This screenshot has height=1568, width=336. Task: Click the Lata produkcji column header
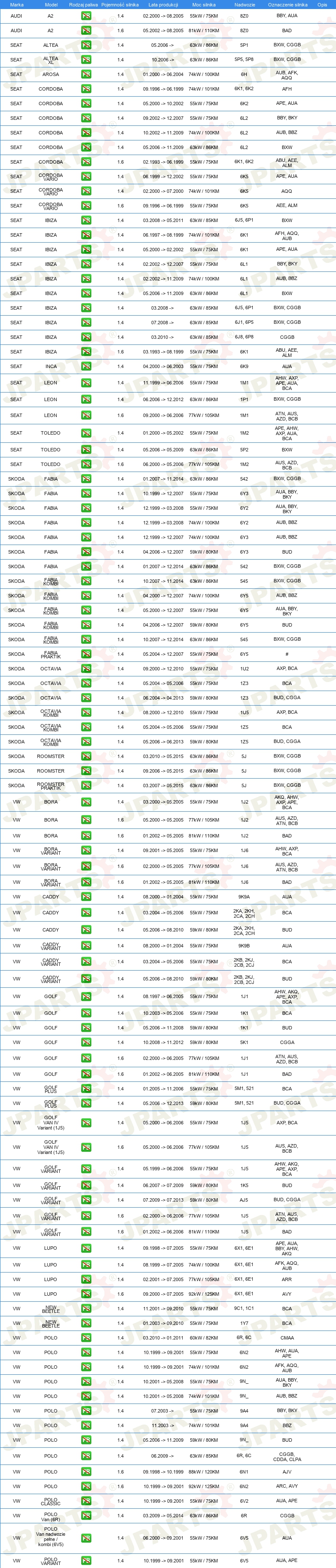click(x=163, y=4)
